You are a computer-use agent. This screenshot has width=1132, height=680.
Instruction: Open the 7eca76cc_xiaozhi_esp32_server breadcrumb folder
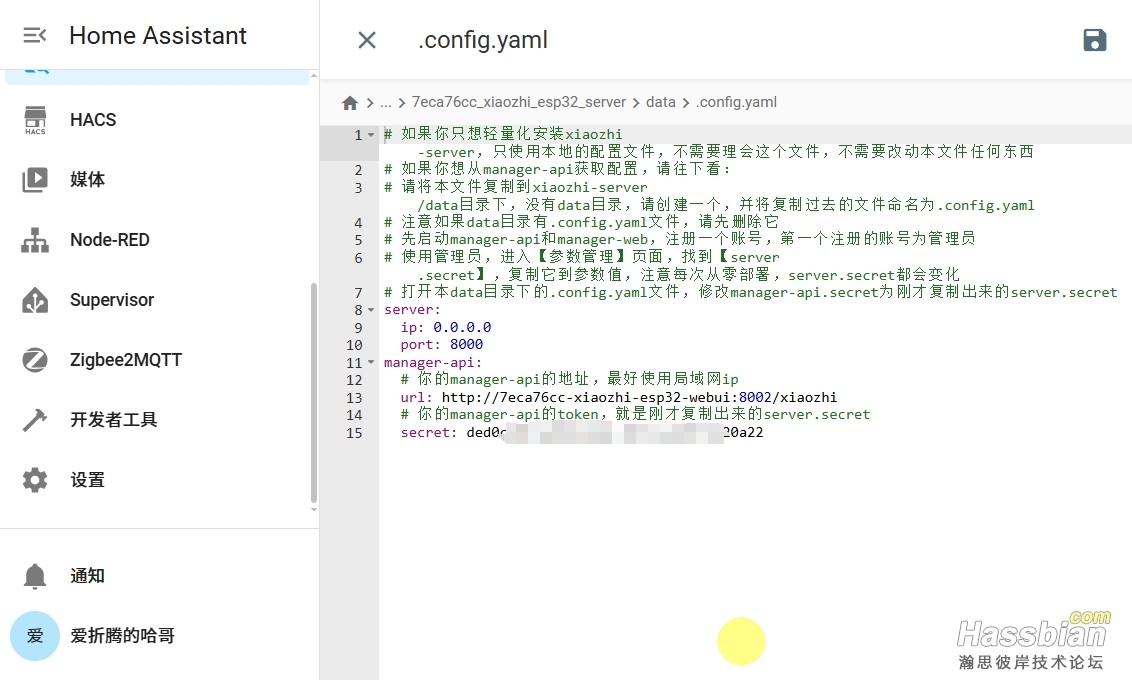click(518, 103)
